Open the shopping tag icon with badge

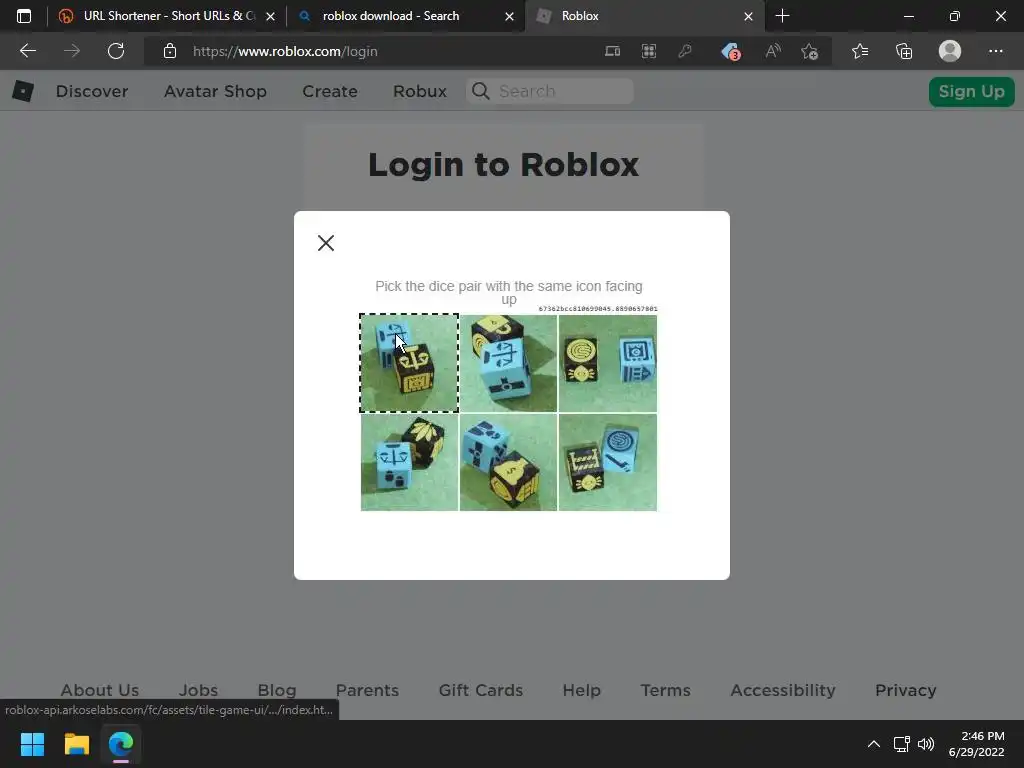pyautogui.click(x=730, y=51)
